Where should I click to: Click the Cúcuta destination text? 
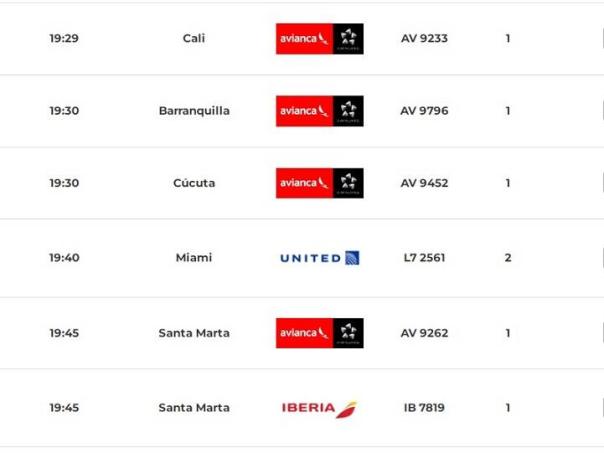tap(194, 183)
